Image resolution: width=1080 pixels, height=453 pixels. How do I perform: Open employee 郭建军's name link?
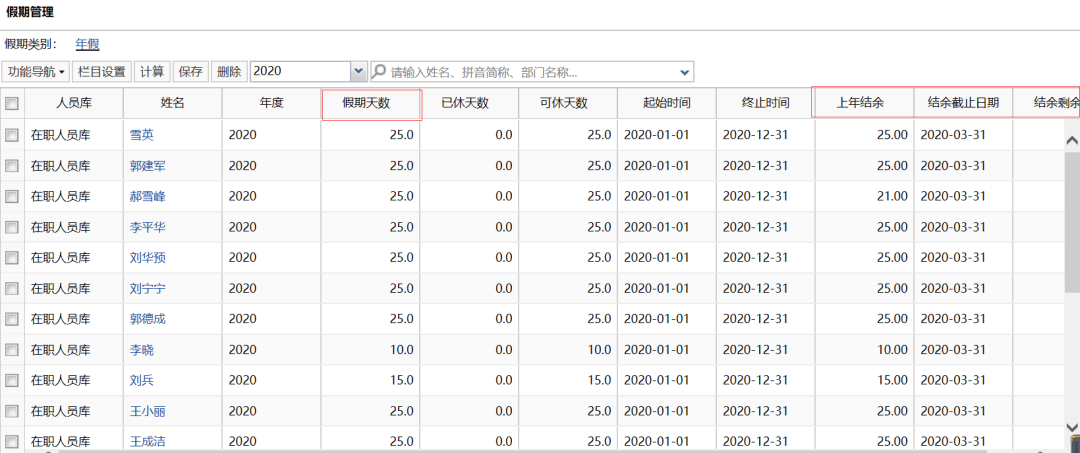coord(148,166)
